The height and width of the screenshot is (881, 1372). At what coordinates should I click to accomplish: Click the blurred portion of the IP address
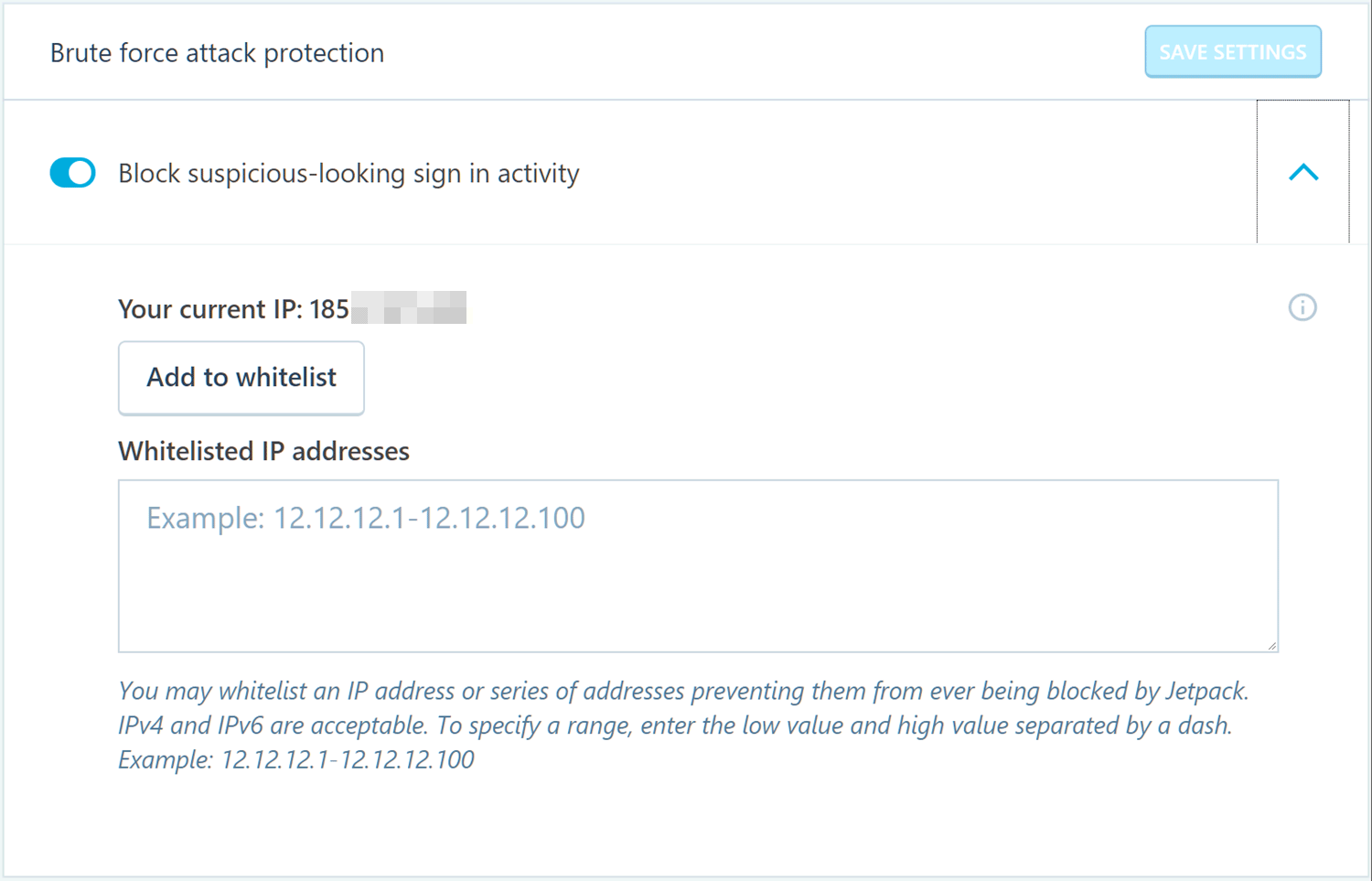(409, 308)
